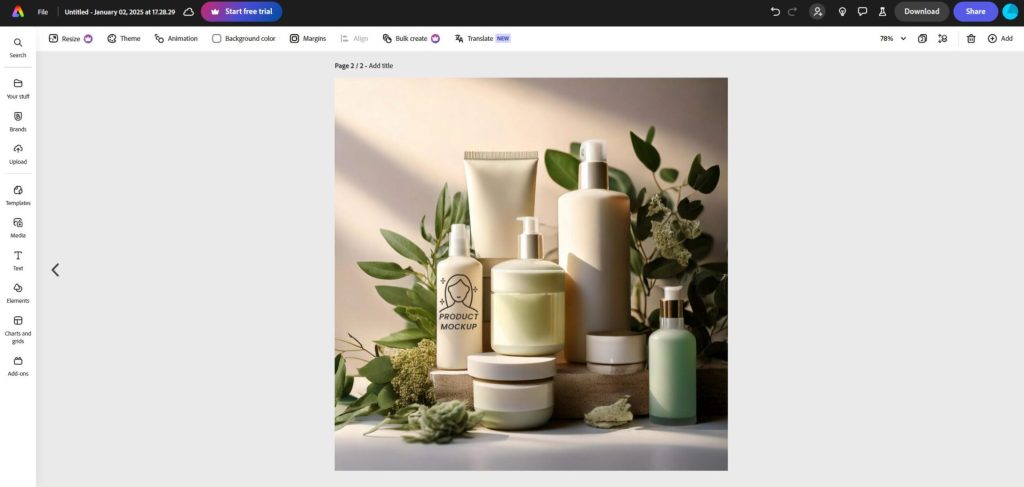Open the Elements panel
This screenshot has height=487, width=1024.
point(18,292)
